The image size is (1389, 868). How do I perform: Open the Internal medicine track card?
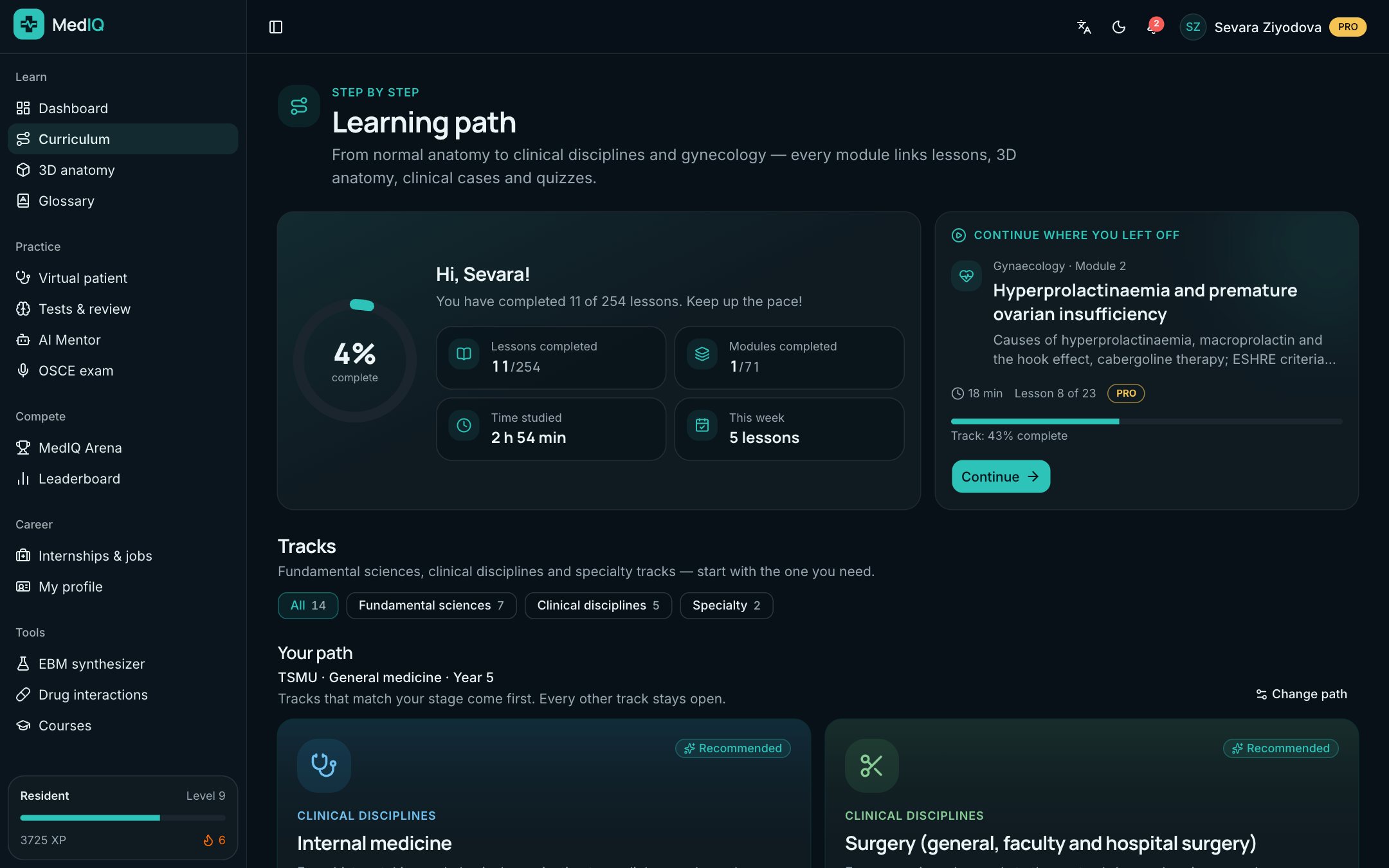(x=544, y=793)
